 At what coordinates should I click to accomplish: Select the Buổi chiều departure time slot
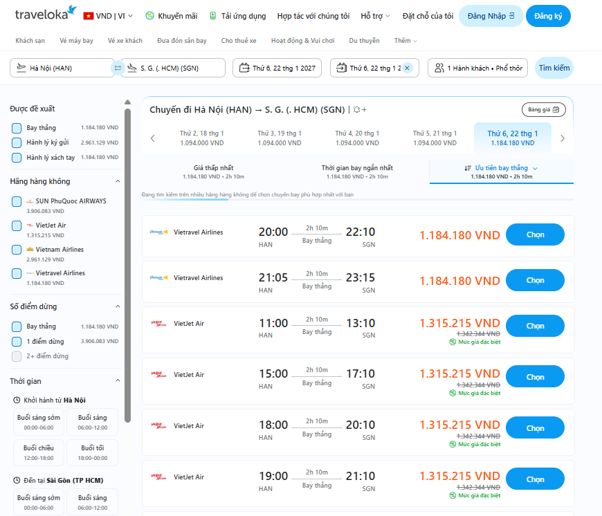[39, 452]
